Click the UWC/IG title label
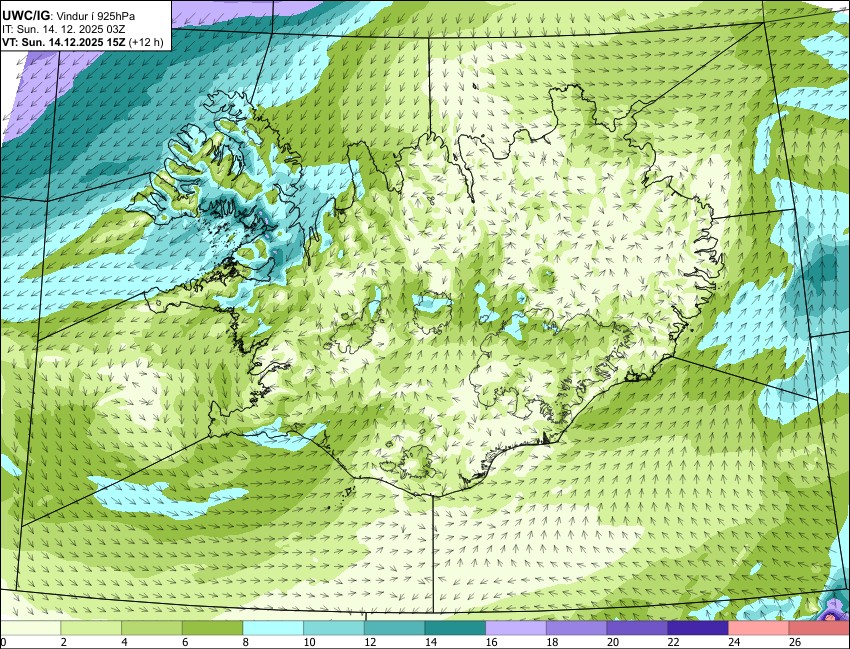Screen dimensions: 850x649 pos(25,16)
